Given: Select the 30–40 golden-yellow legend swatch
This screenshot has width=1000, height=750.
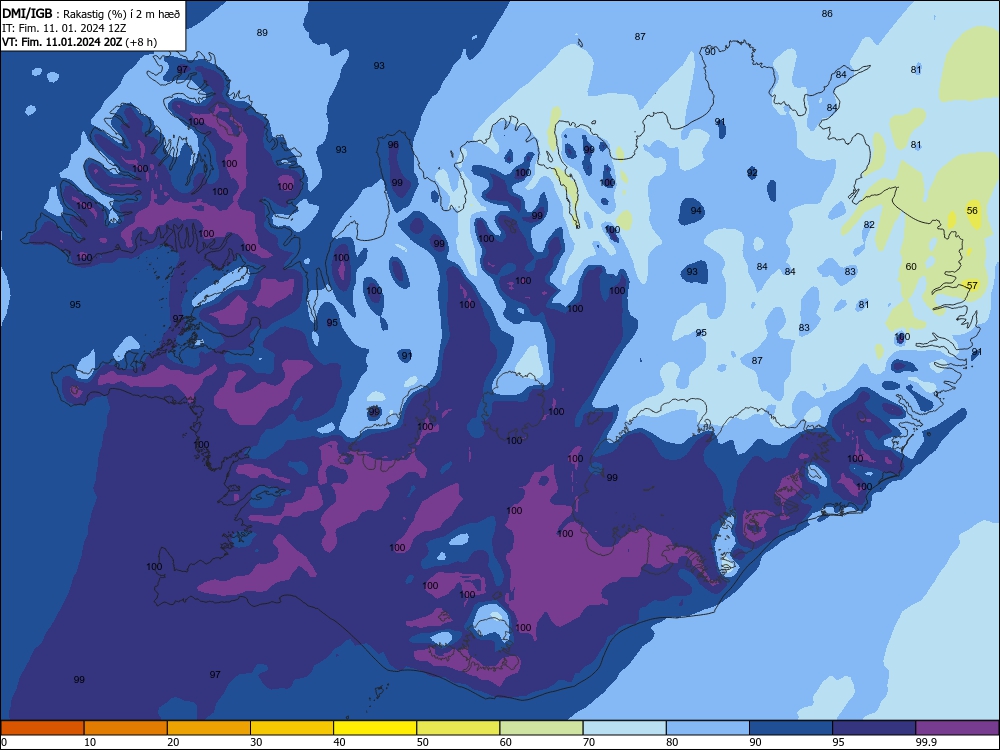Looking at the screenshot, I should click(x=292, y=728).
